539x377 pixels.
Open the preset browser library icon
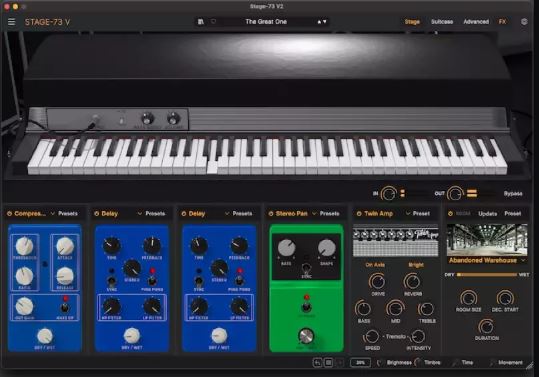(201, 22)
